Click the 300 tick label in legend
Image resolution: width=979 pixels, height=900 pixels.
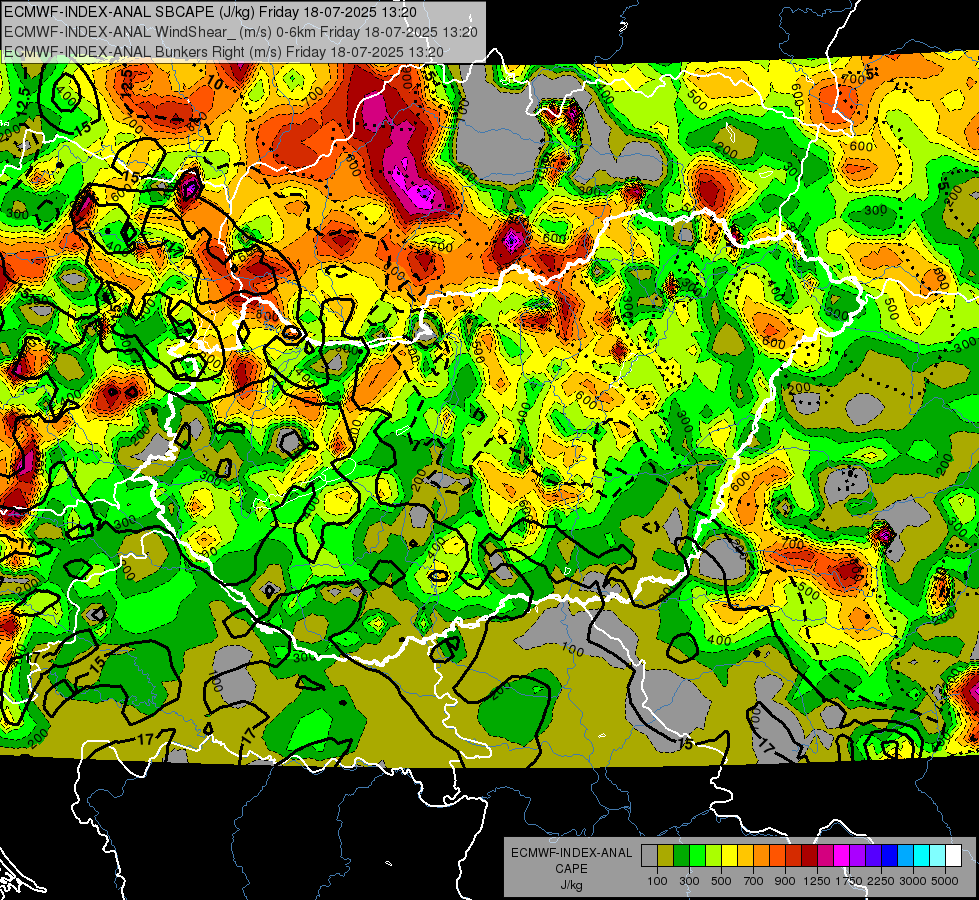(689, 881)
